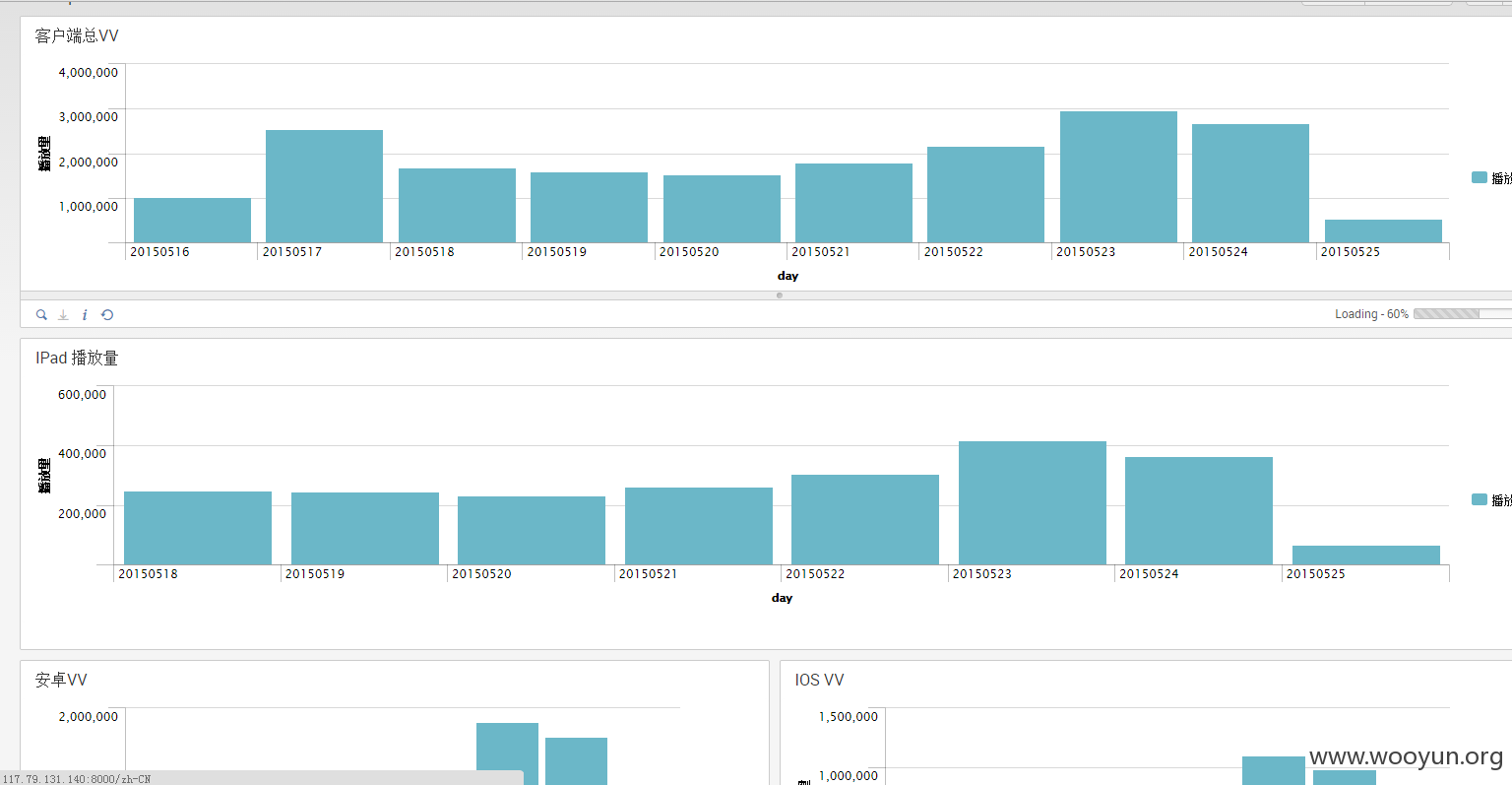Click the legend color swatch of 客户端总VV chart
This screenshot has width=1512, height=785.
point(1479,177)
